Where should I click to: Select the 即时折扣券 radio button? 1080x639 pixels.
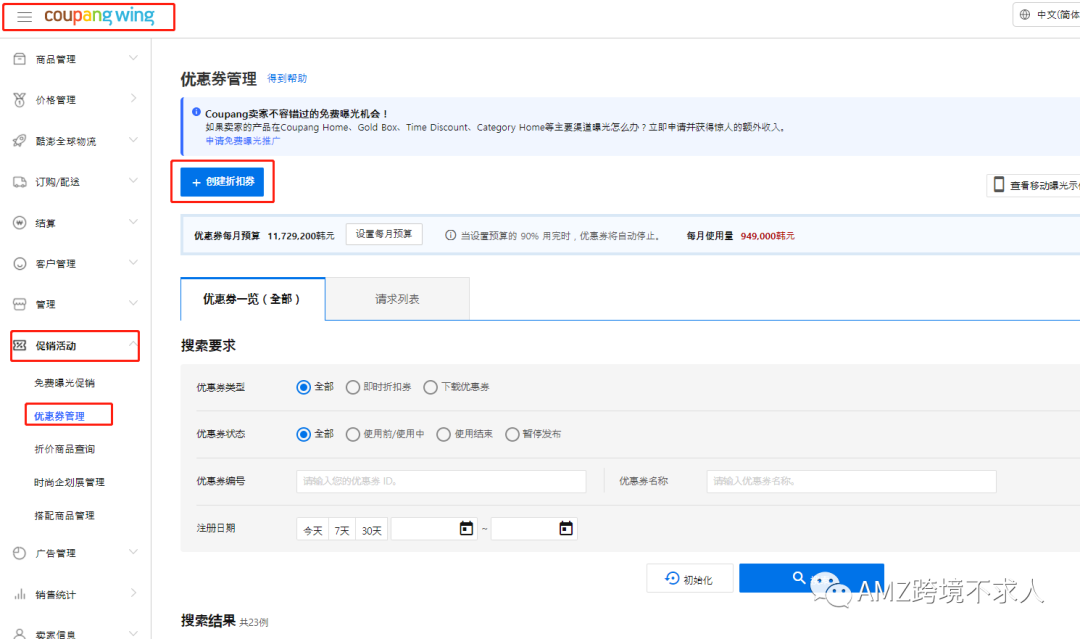tap(353, 387)
